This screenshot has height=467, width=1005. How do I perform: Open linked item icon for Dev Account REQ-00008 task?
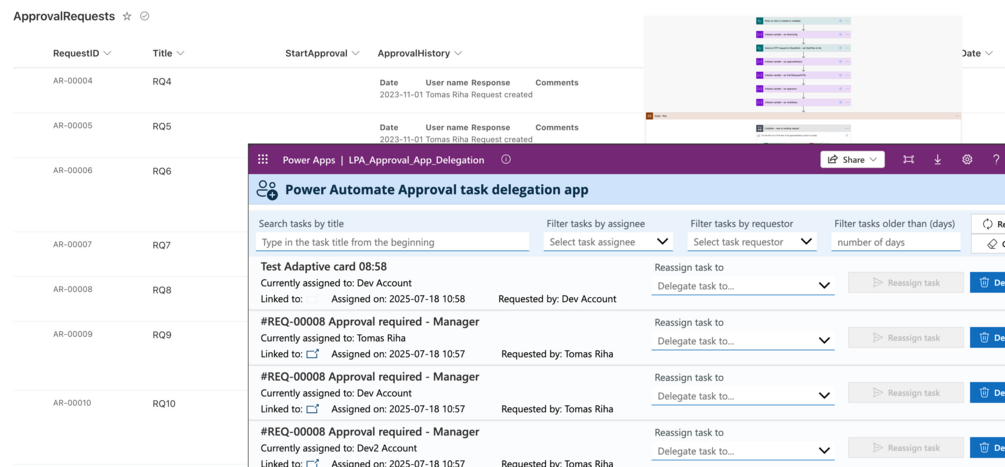tap(312, 409)
